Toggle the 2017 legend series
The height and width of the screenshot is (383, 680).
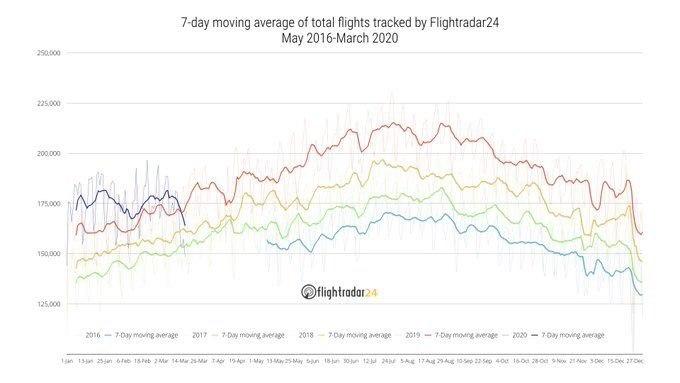click(199, 335)
